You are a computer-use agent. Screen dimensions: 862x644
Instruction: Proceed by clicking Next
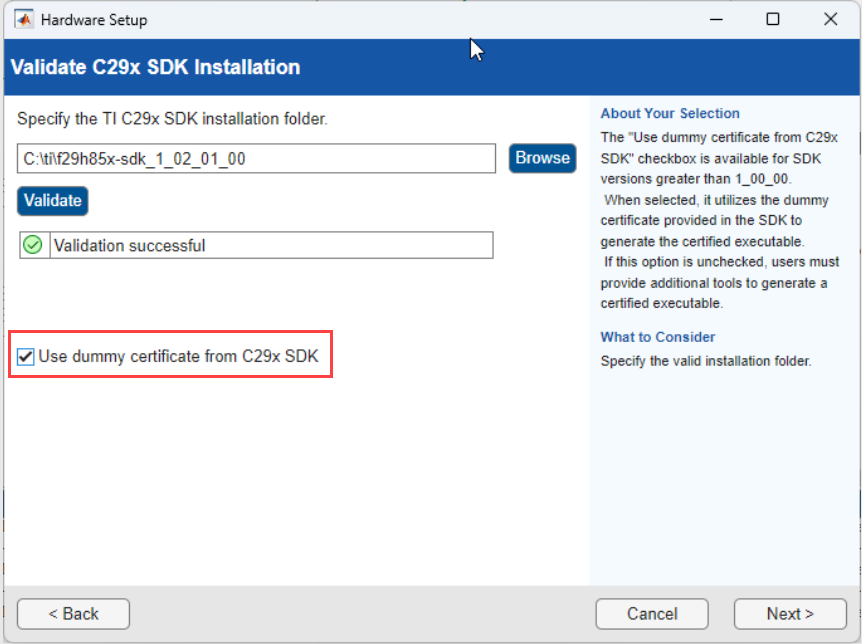[x=790, y=613]
